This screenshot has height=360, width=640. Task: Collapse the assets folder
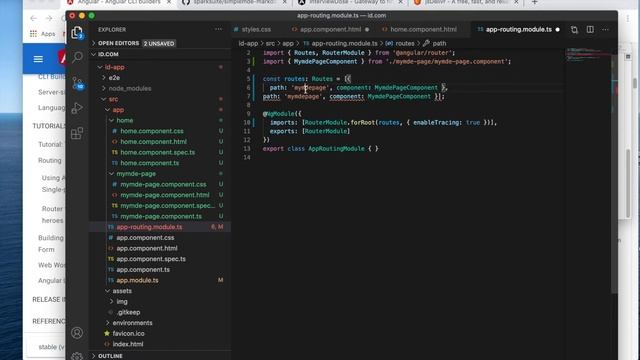click(x=122, y=291)
